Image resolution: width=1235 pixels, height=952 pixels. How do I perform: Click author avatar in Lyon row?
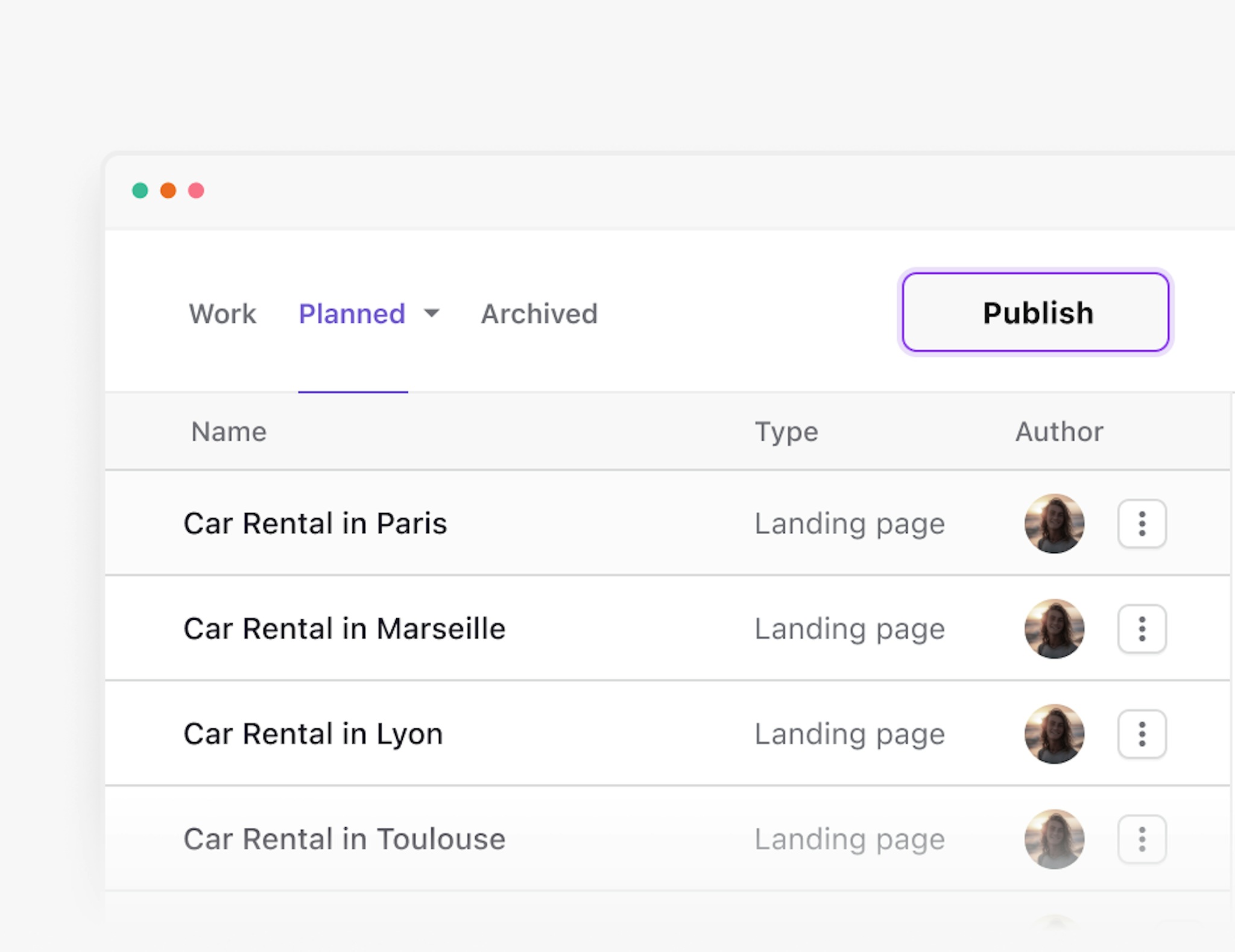[1054, 734]
